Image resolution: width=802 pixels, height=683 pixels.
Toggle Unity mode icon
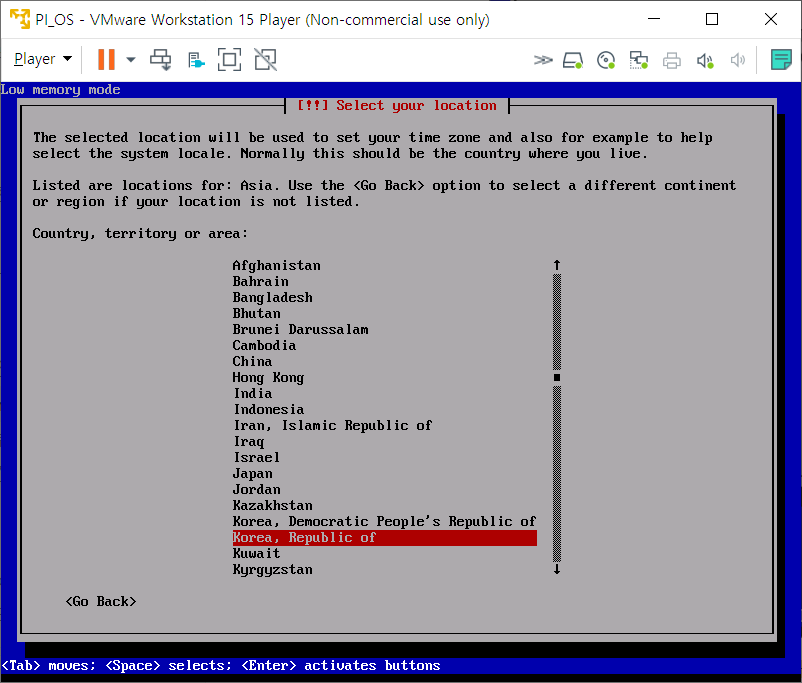coord(265,59)
